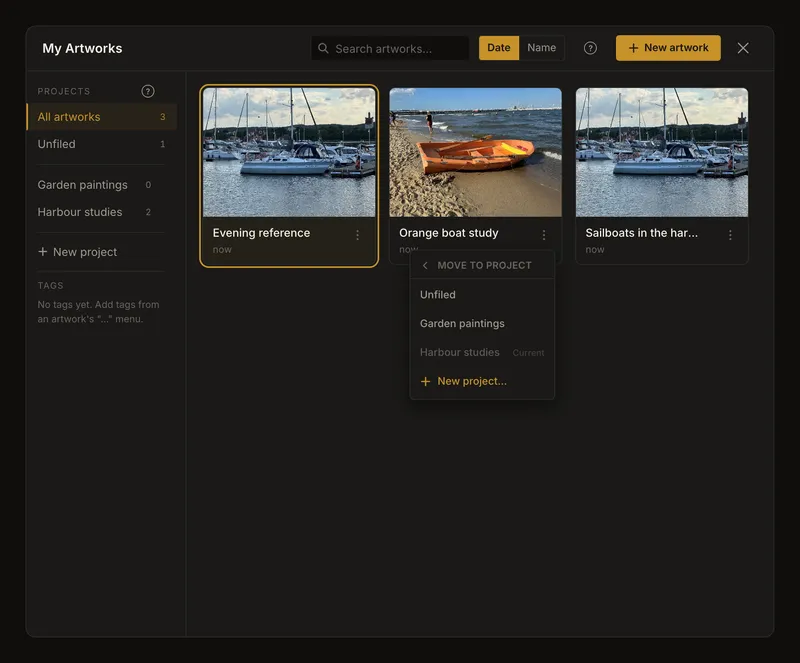This screenshot has height=663, width=800.
Task: Choose Harbour studies Current menu entry
Action: coord(482,352)
